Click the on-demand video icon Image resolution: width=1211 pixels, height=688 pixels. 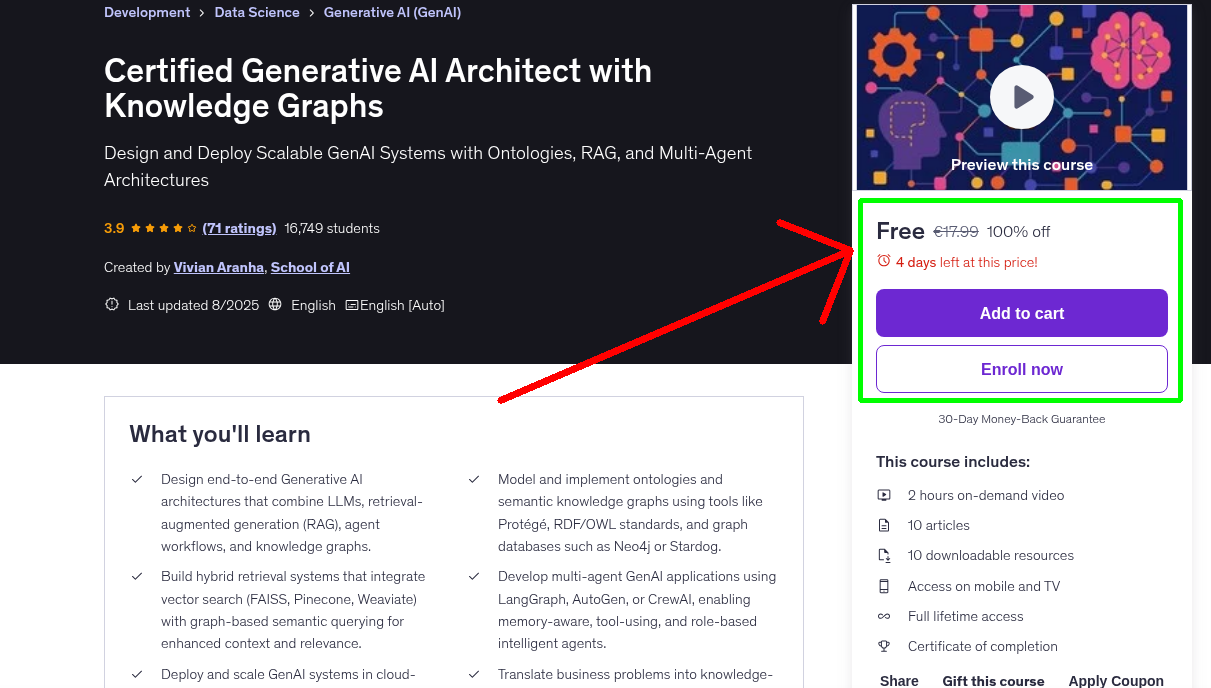coord(884,494)
